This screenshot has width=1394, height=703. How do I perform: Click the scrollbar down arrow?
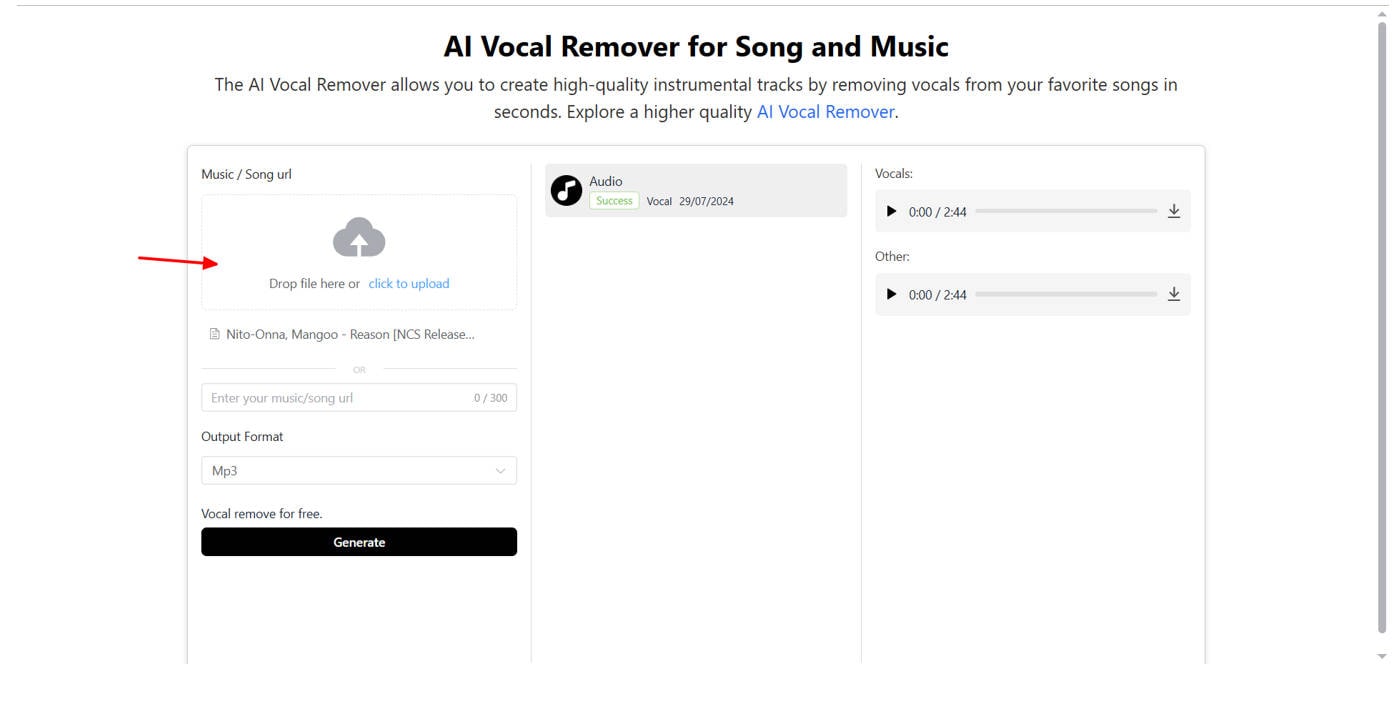(1383, 656)
